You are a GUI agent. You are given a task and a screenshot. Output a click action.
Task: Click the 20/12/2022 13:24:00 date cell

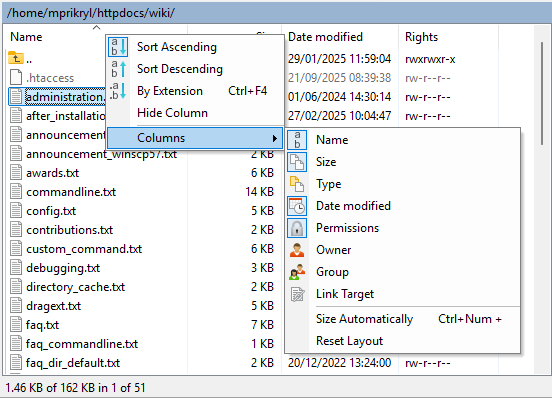pyautogui.click(x=339, y=363)
